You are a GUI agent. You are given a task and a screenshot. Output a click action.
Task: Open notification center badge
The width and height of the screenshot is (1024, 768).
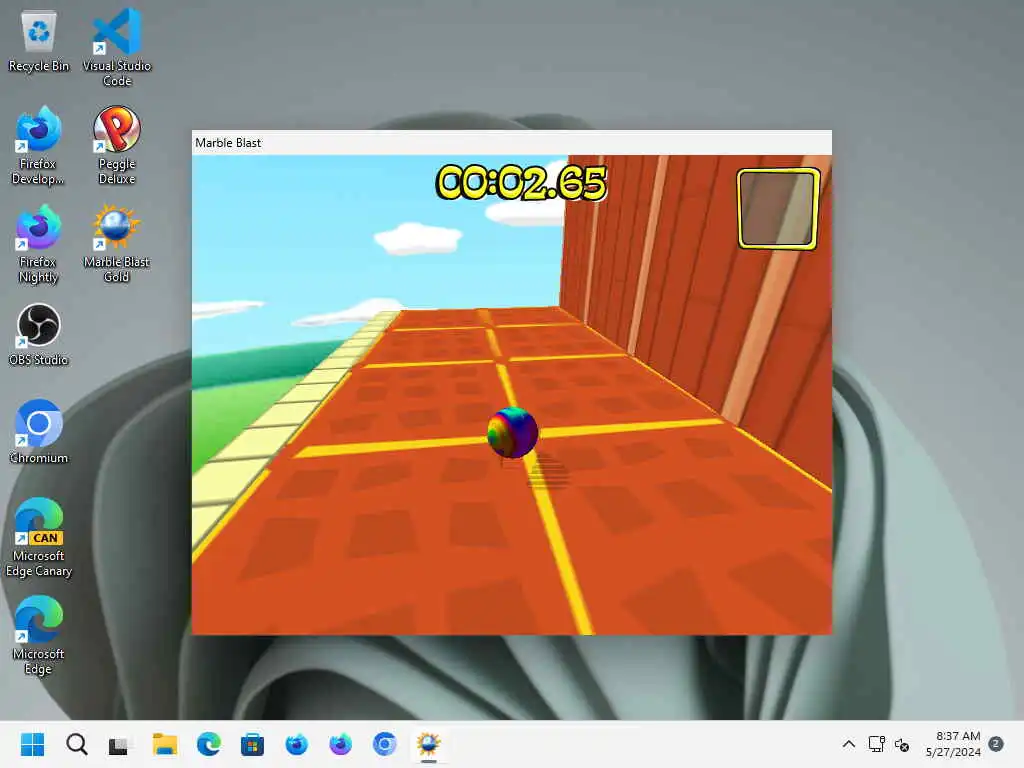point(995,744)
